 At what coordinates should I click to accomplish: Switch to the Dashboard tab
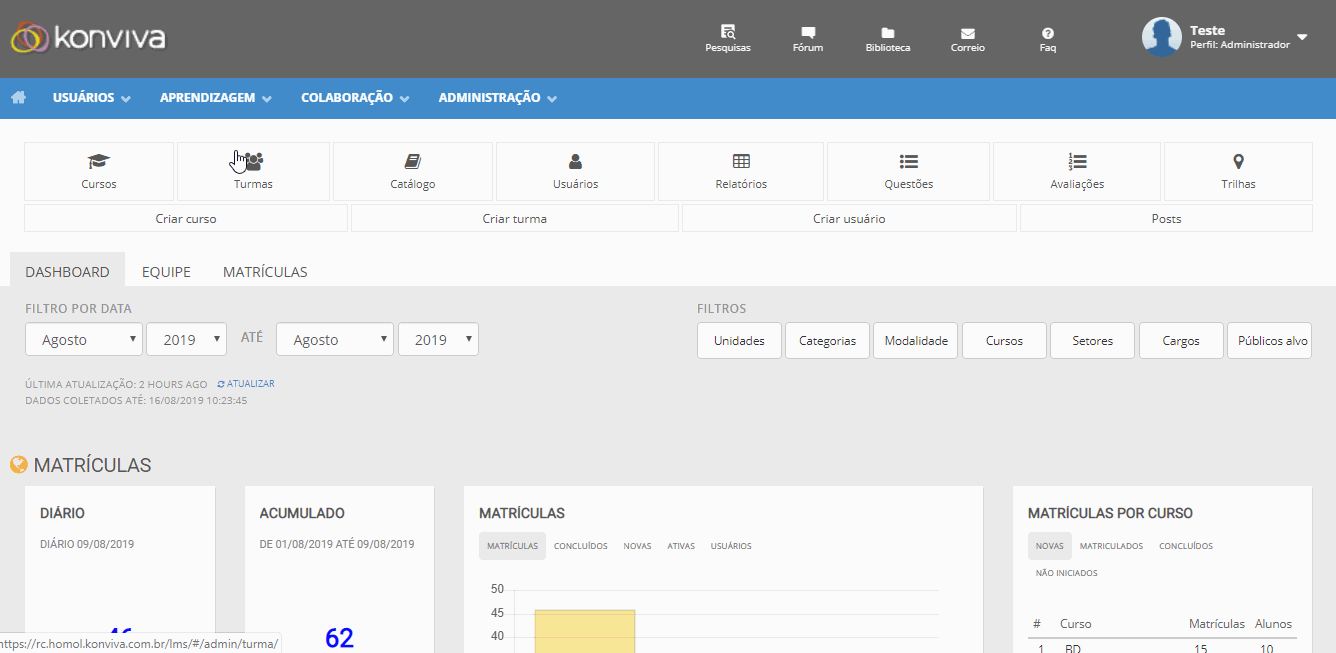pyautogui.click(x=67, y=271)
